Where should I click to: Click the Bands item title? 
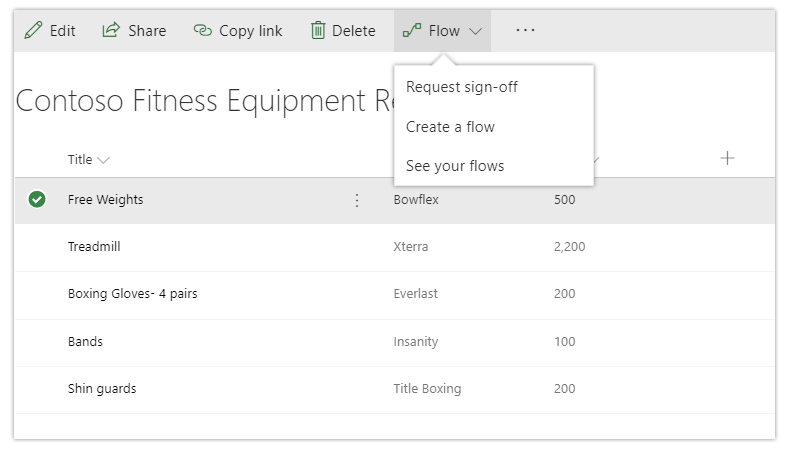click(x=85, y=341)
